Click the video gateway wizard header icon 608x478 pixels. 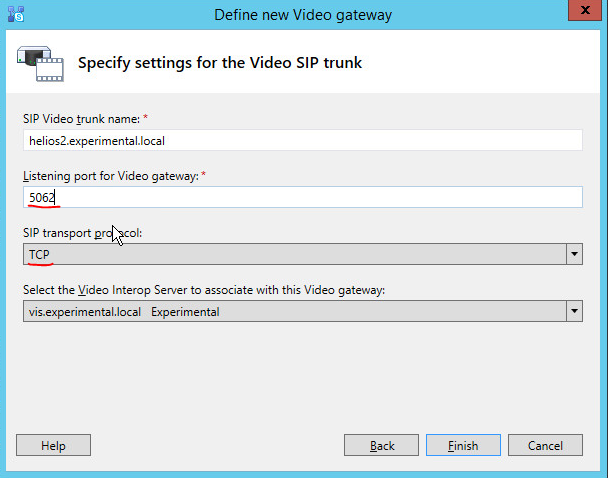point(40,62)
